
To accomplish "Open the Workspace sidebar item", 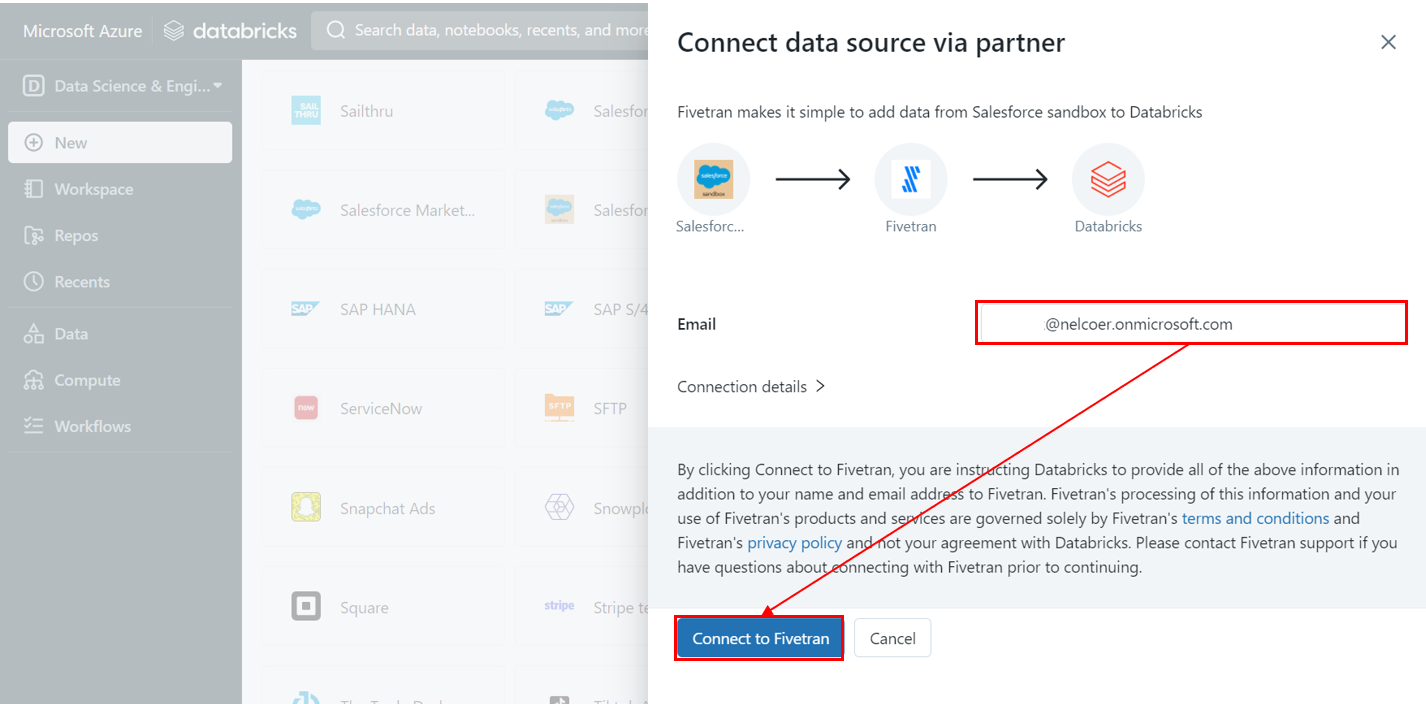I will 93,189.
